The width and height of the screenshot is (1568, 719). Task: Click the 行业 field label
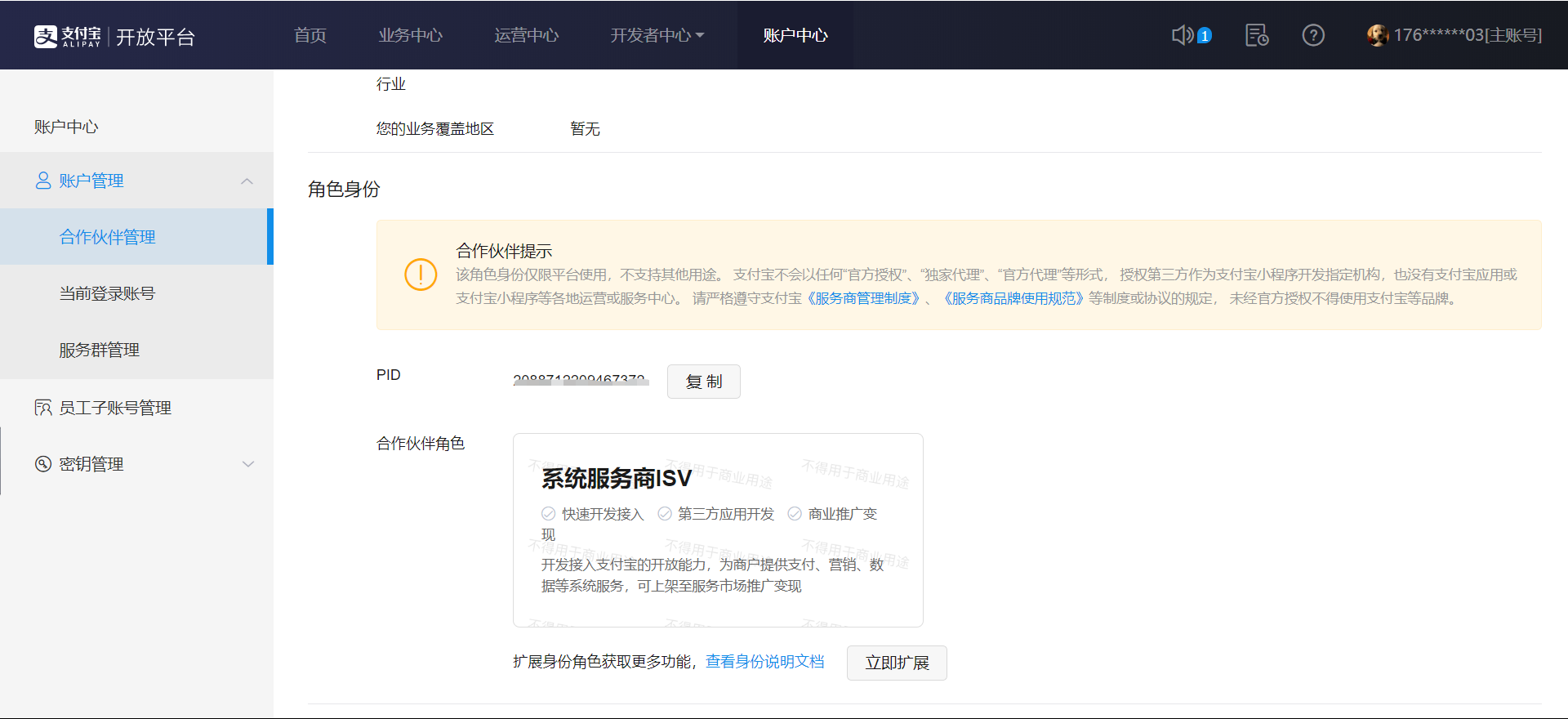391,84
